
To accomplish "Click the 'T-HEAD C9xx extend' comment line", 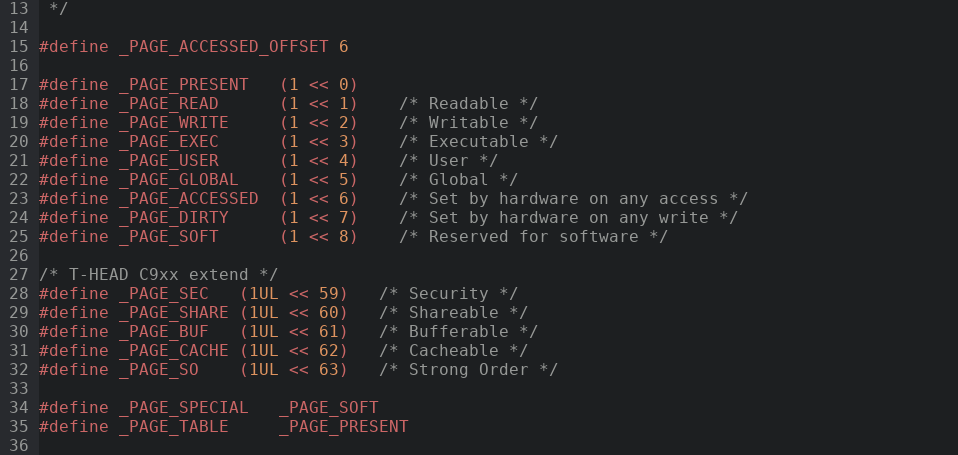I will (158, 274).
